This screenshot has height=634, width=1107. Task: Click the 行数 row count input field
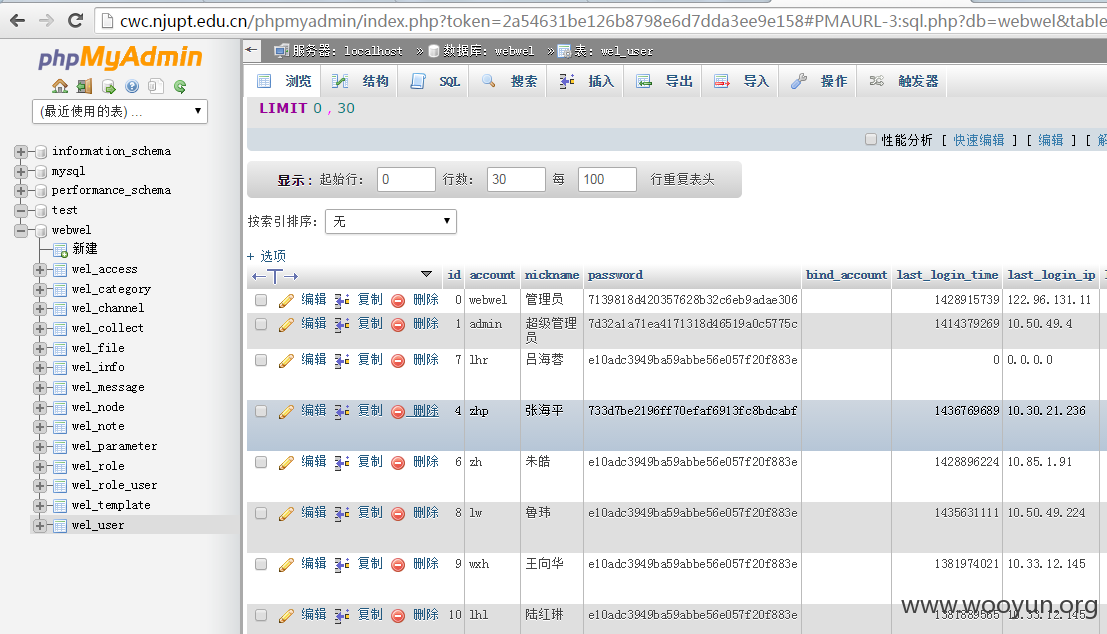click(x=516, y=179)
